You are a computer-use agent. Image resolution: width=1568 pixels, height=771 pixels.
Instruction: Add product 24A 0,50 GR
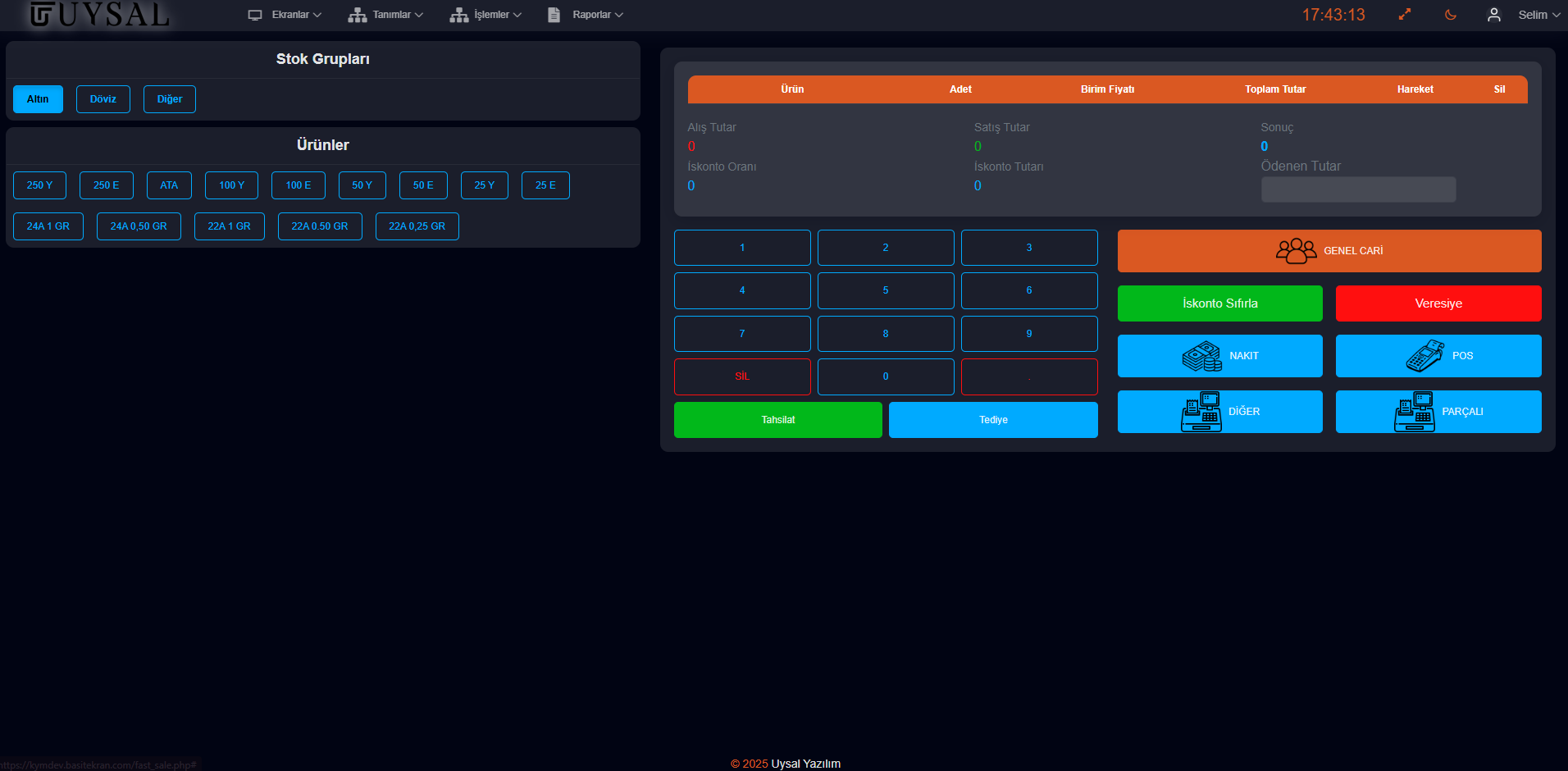coord(139,226)
